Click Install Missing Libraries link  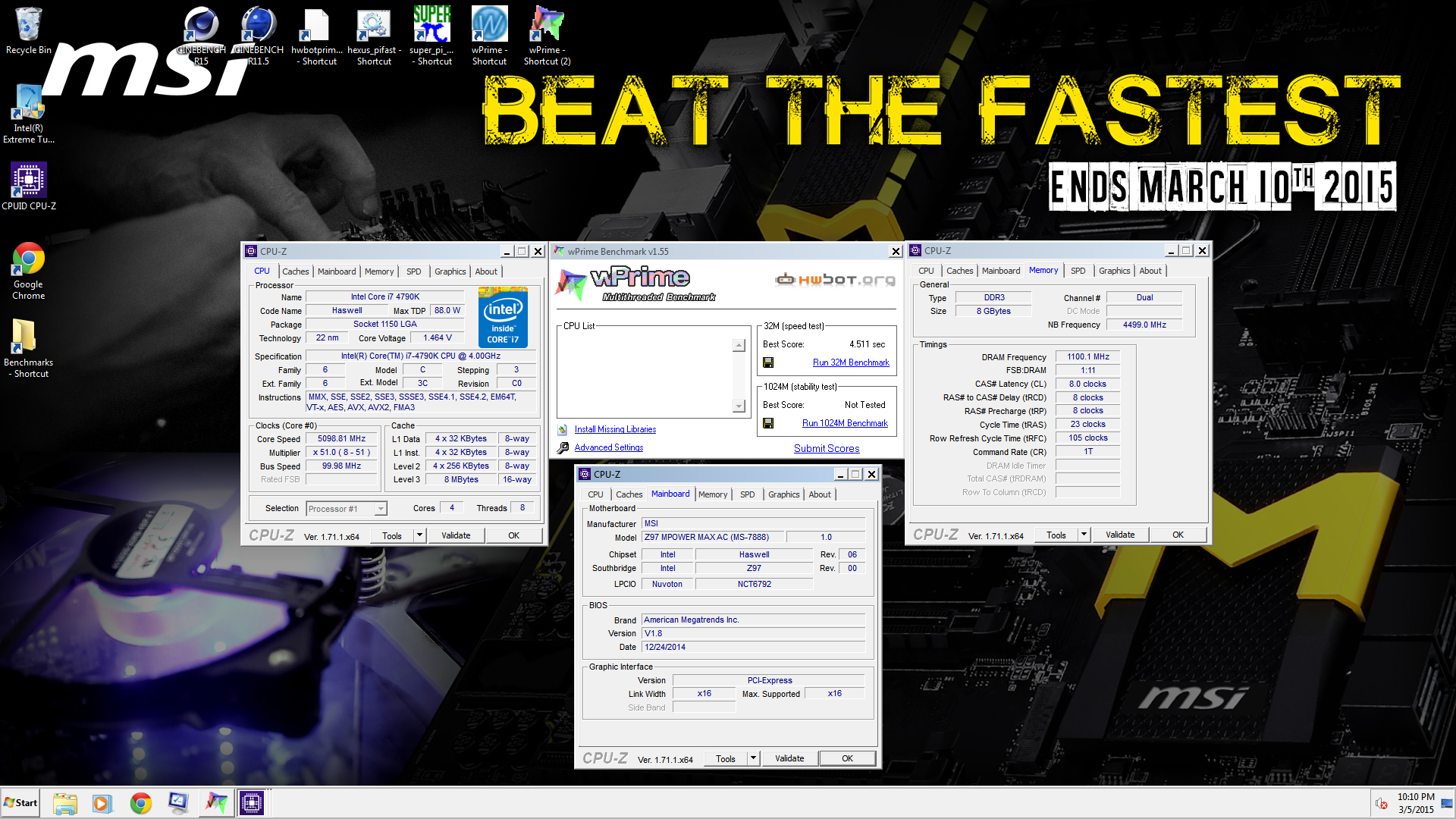615,429
